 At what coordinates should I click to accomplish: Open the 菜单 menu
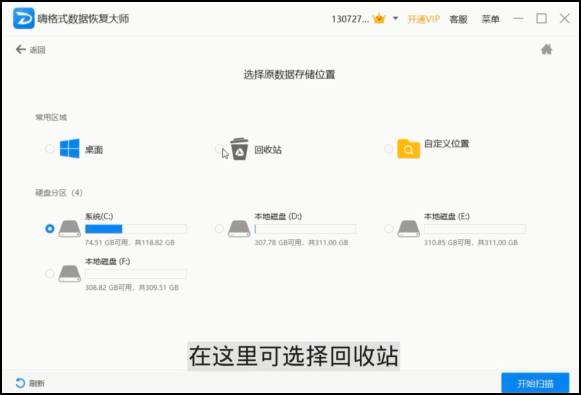click(490, 19)
